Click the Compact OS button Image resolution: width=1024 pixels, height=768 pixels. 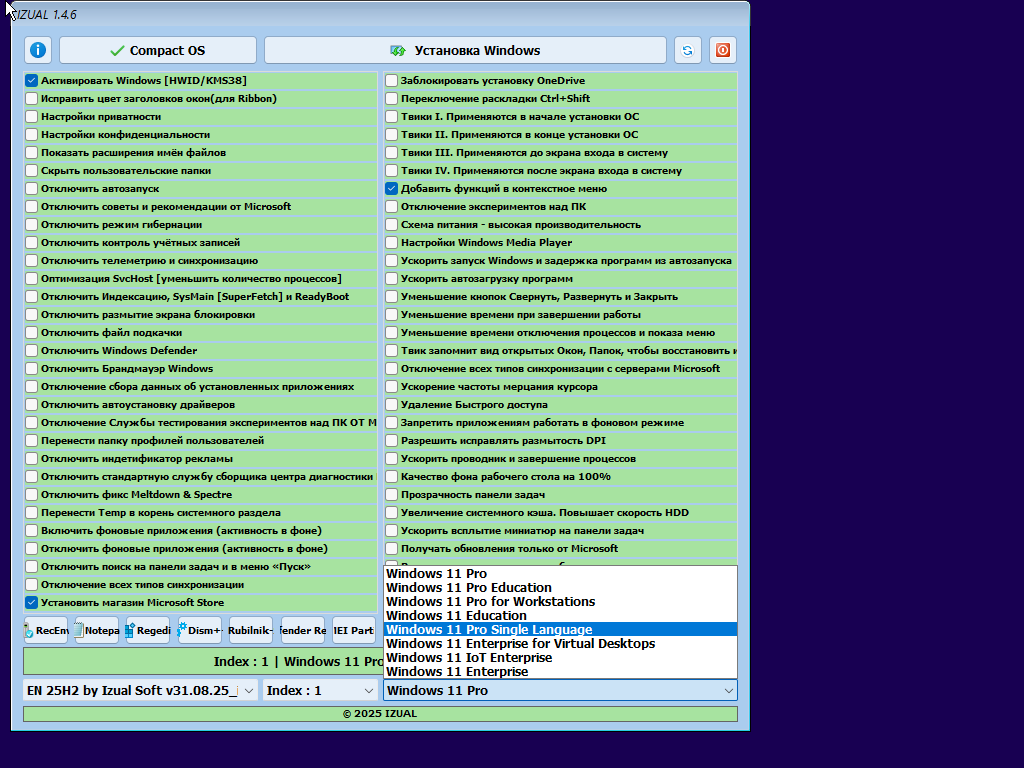[158, 50]
